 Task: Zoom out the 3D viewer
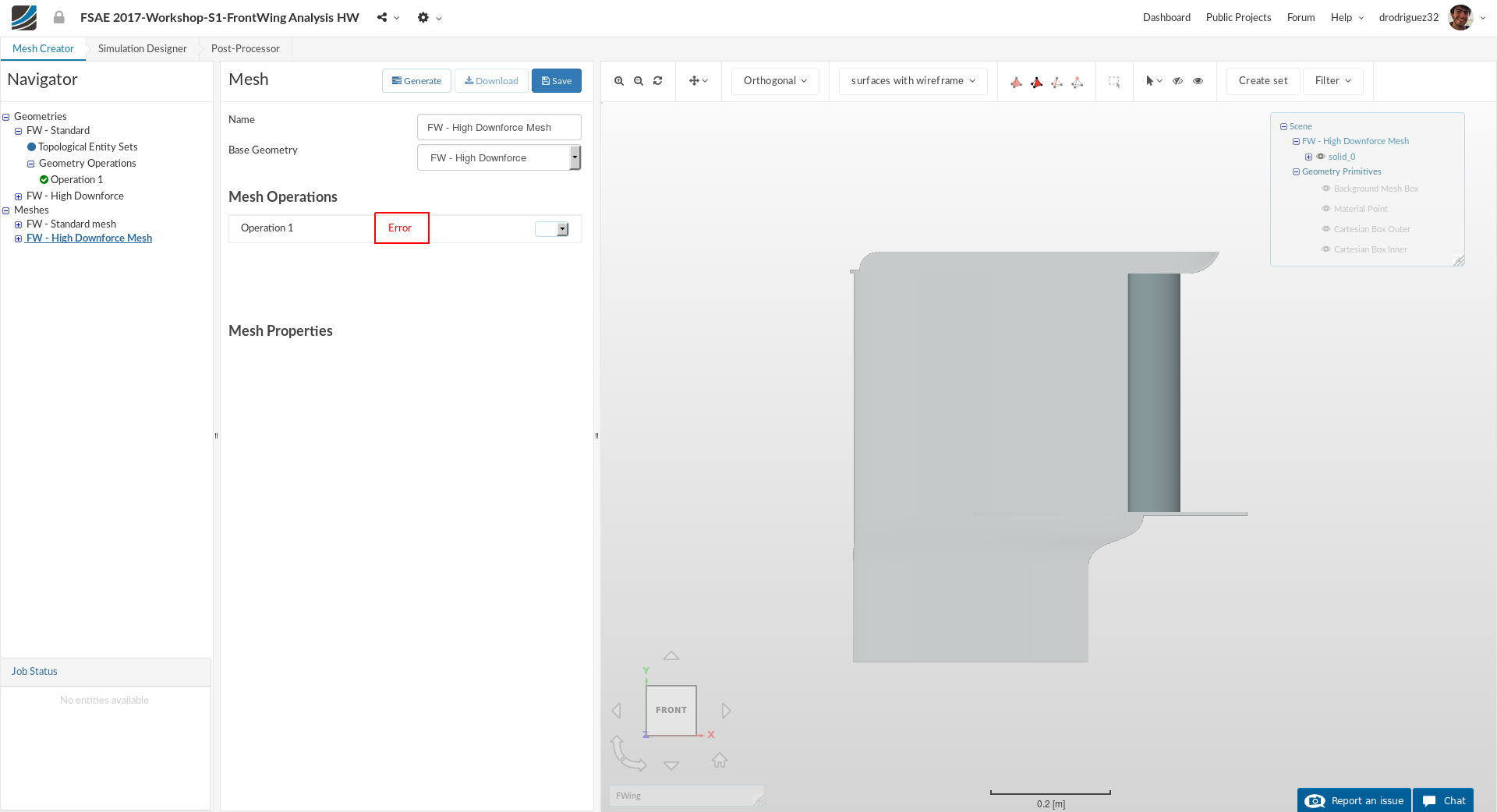click(639, 81)
